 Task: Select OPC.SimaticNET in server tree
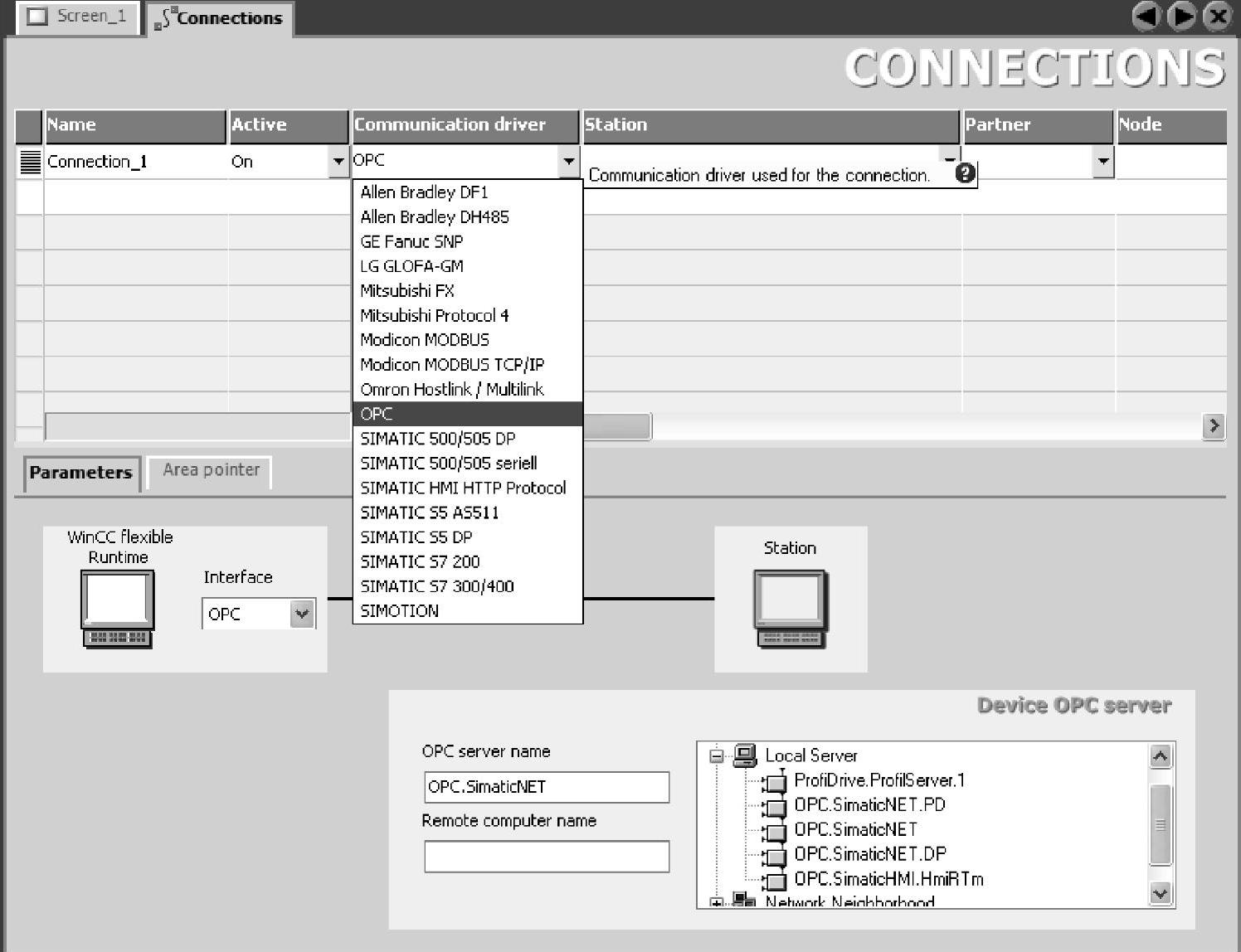pos(855,830)
